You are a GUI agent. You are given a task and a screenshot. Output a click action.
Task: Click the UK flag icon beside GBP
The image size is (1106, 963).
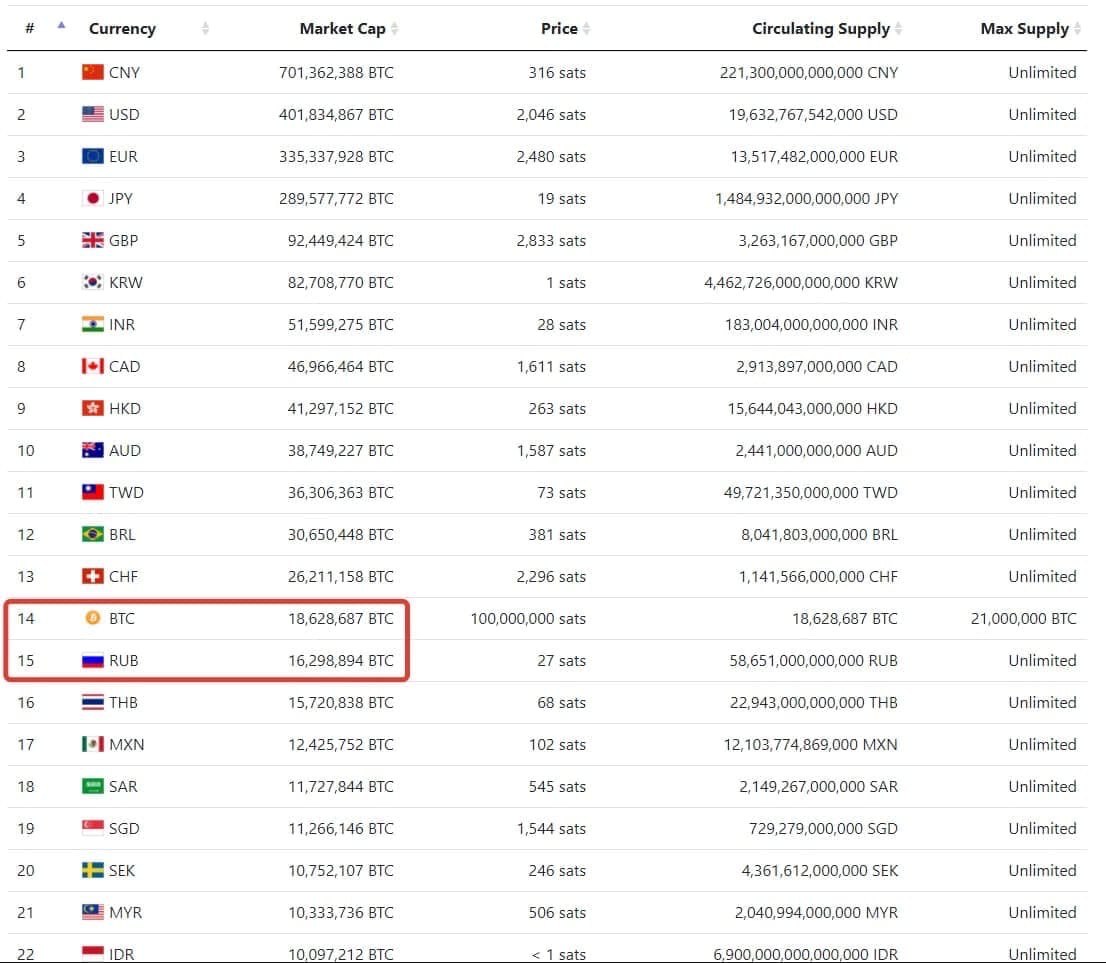click(92, 240)
